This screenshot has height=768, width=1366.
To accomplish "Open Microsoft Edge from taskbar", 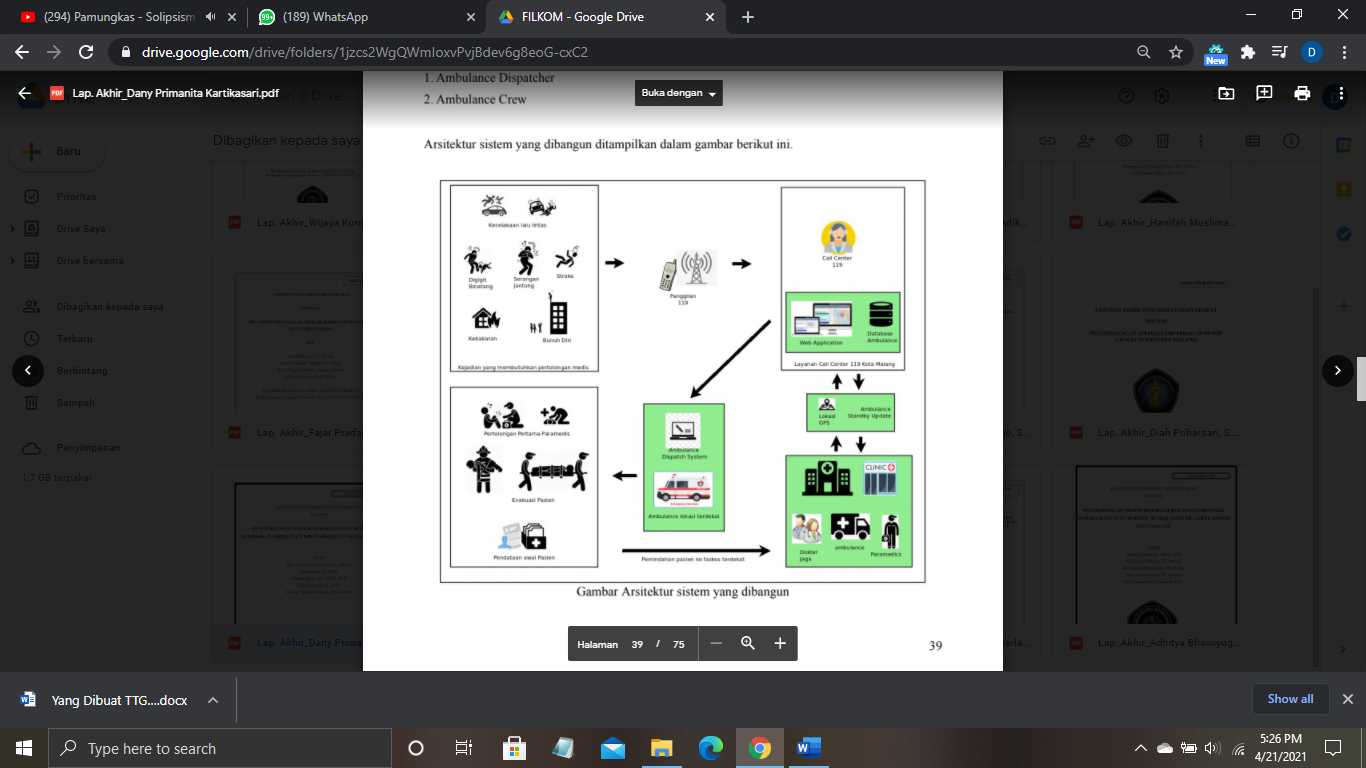I will (x=710, y=748).
